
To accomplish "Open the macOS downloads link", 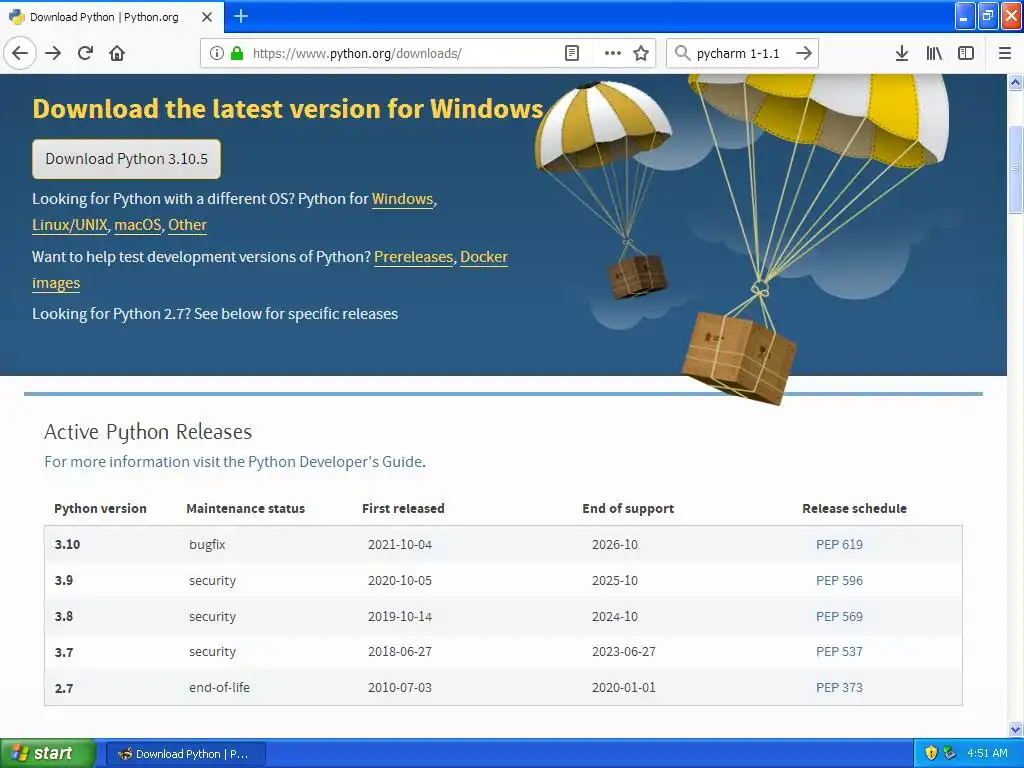I will 138,225.
